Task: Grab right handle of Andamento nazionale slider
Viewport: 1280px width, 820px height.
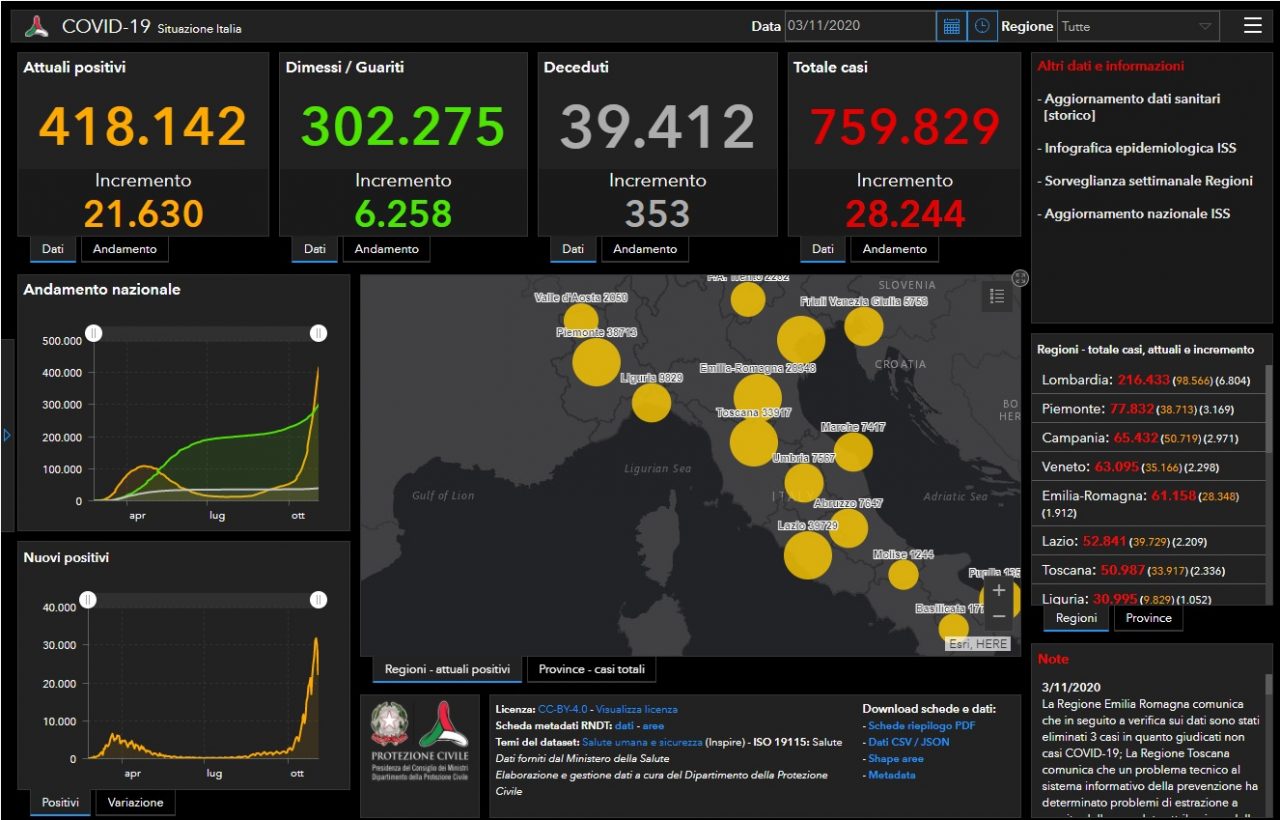Action: 318,333
